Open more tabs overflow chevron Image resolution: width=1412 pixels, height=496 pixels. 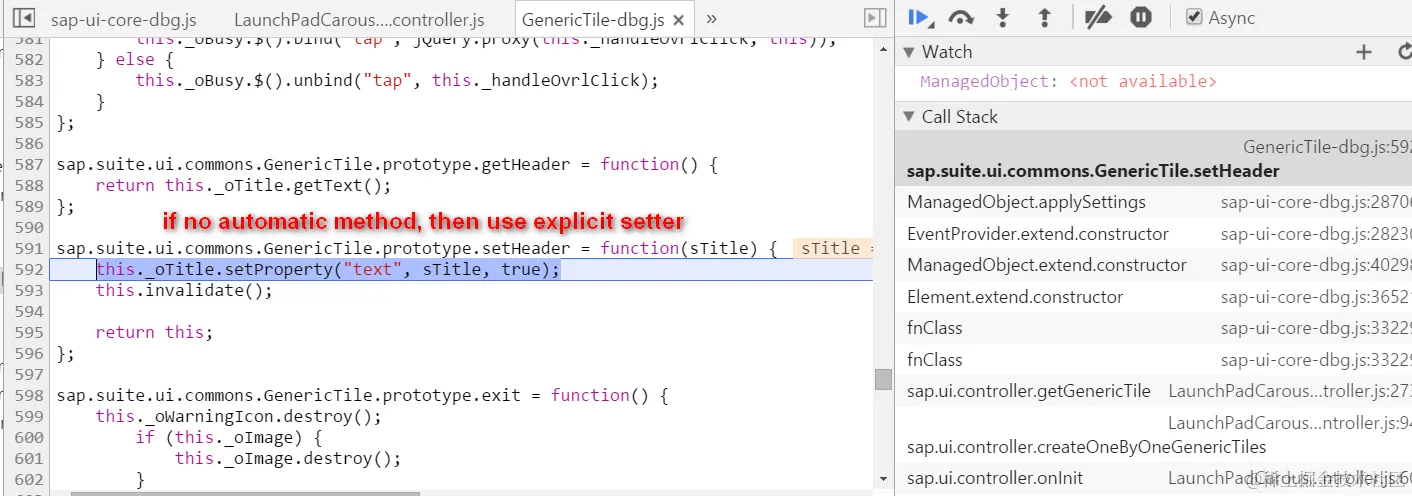(711, 18)
